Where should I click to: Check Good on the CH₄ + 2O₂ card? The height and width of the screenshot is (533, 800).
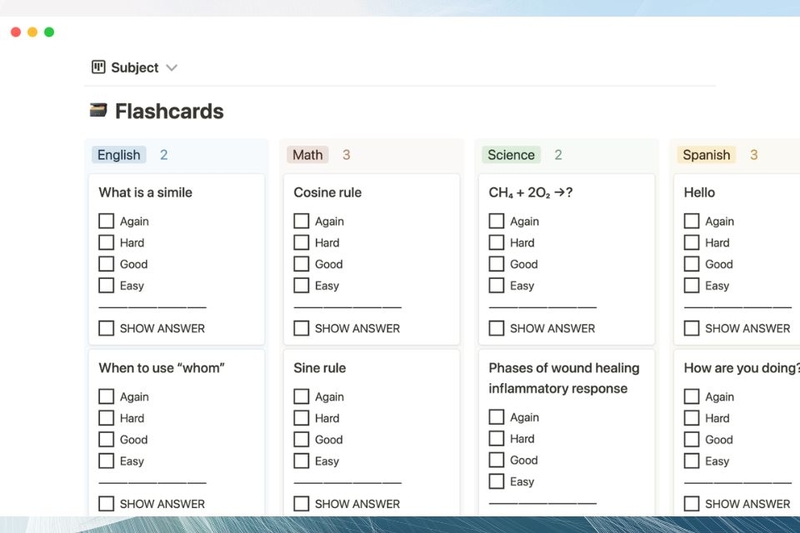496,264
